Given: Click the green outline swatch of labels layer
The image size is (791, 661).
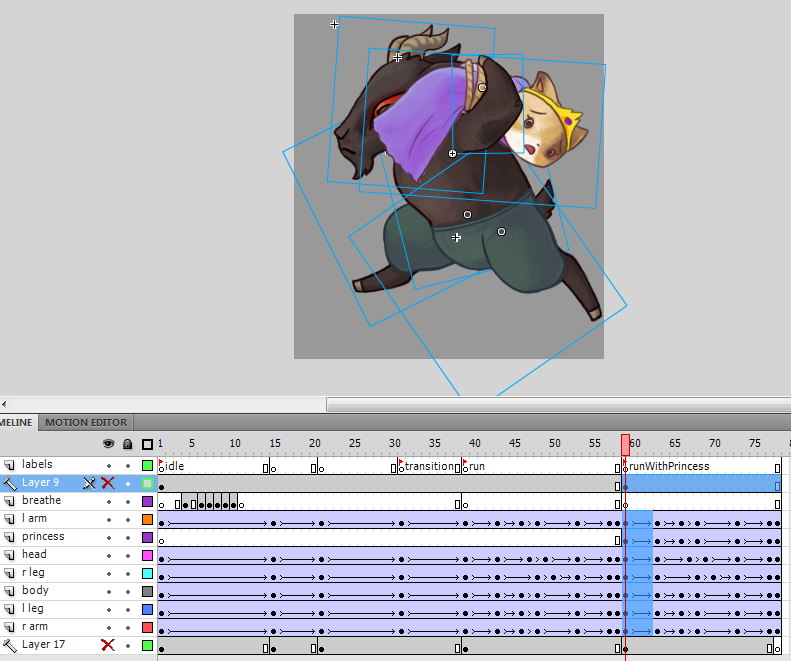Looking at the screenshot, I should (147, 465).
